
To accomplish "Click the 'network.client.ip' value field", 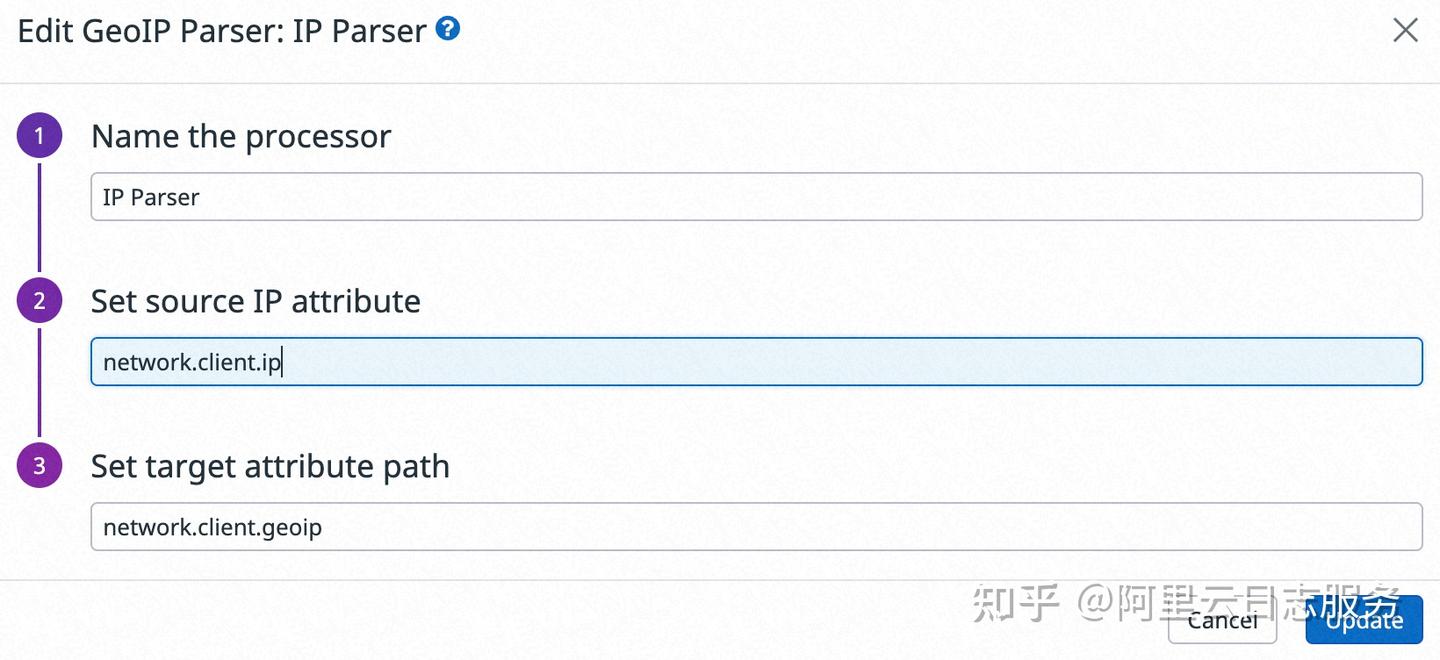I will point(756,361).
